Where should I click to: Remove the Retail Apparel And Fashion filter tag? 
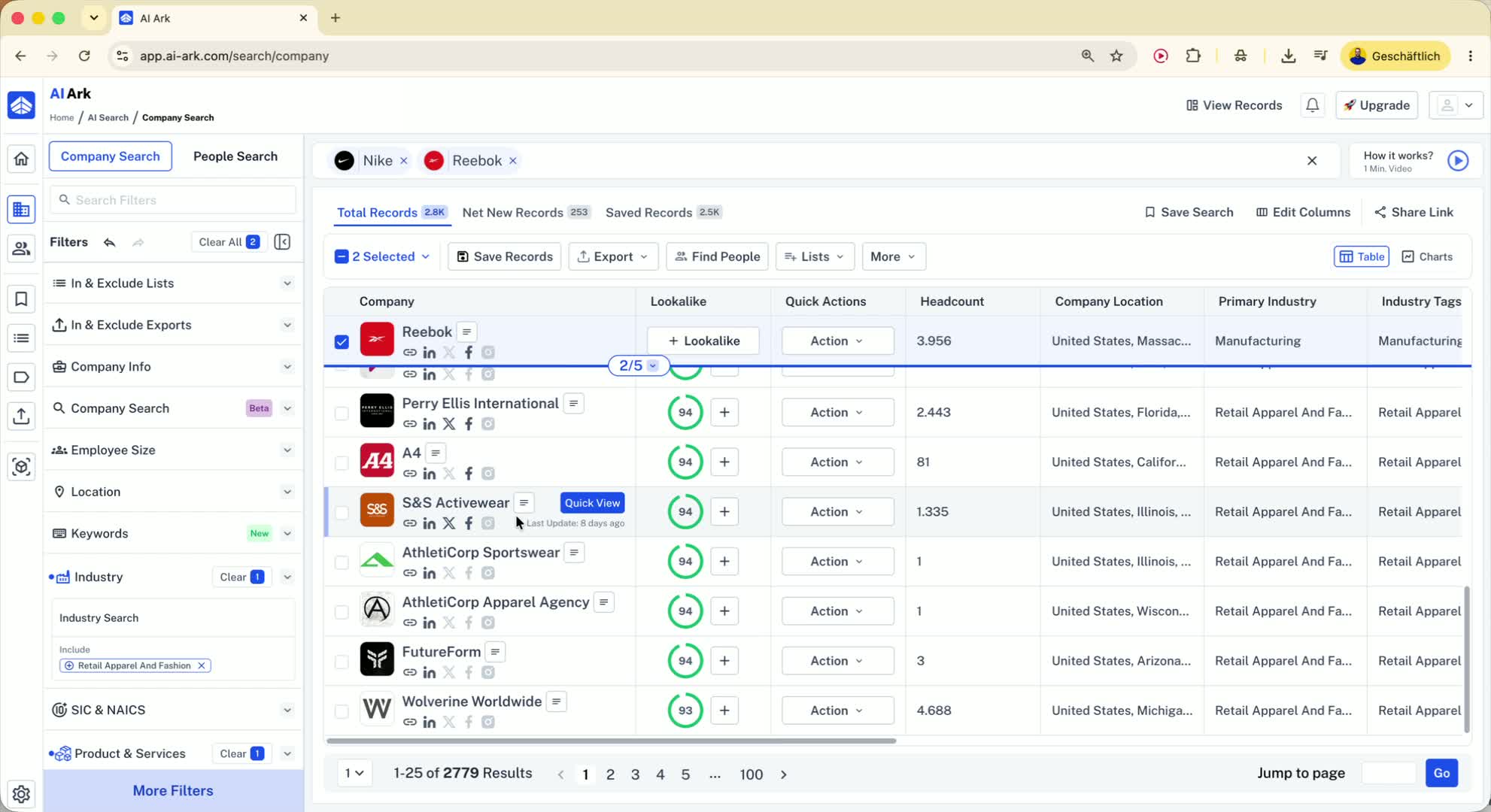point(202,666)
